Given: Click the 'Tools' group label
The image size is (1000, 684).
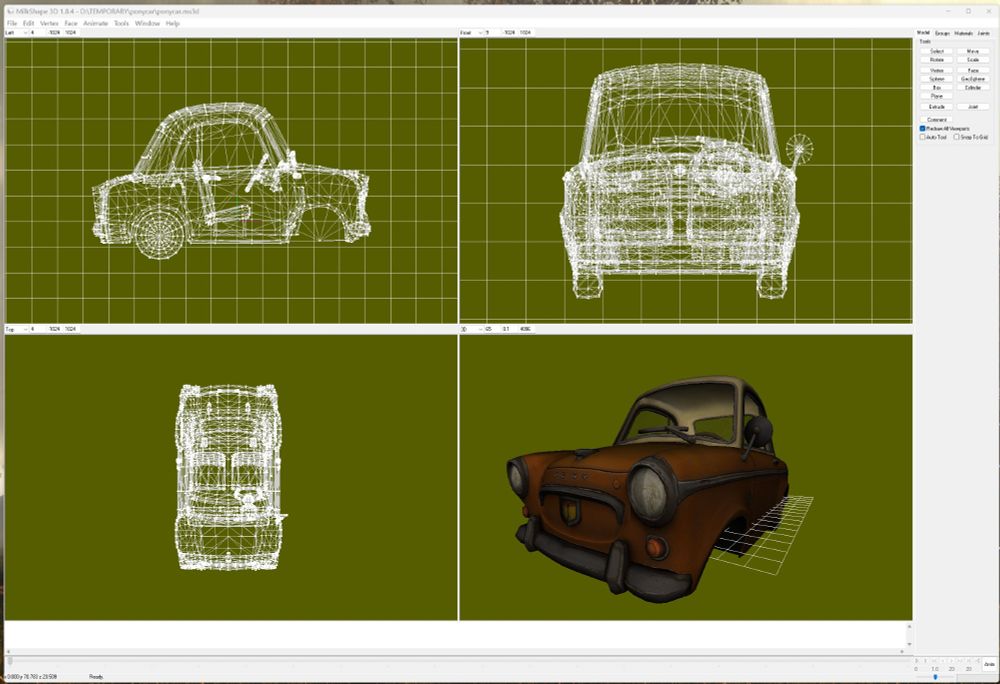Looking at the screenshot, I should [925, 41].
